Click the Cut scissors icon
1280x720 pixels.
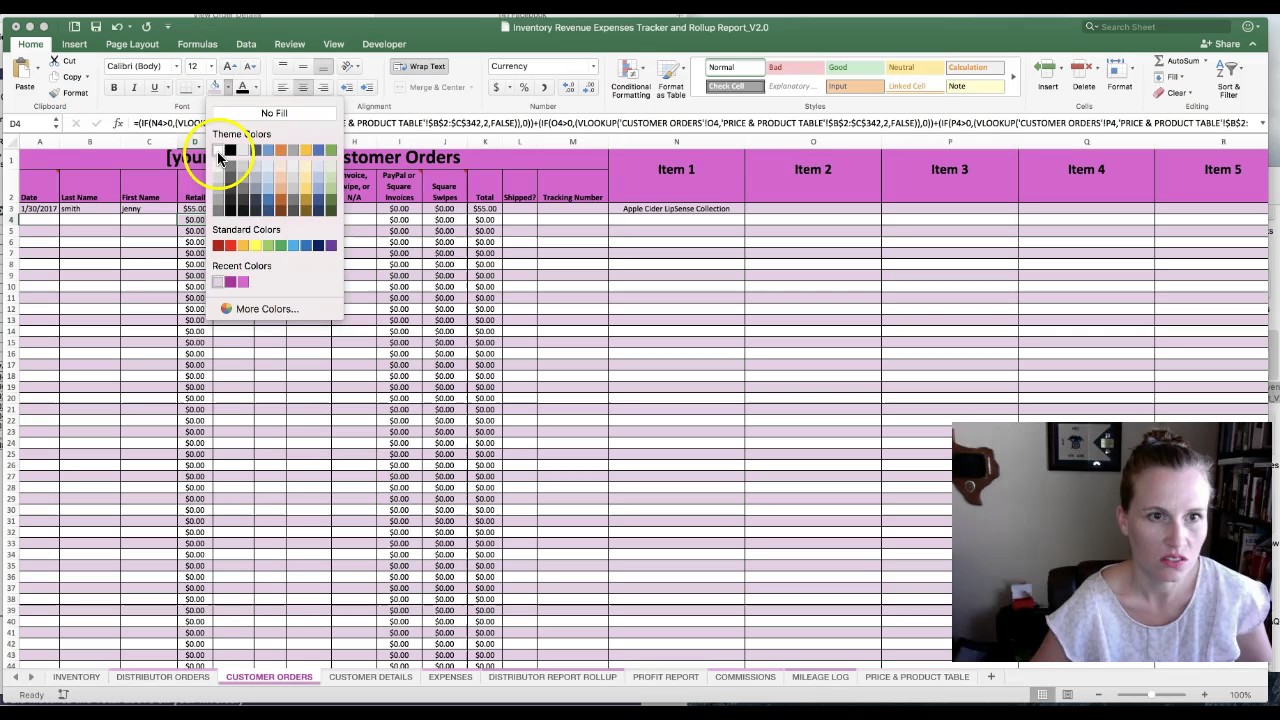pyautogui.click(x=55, y=61)
